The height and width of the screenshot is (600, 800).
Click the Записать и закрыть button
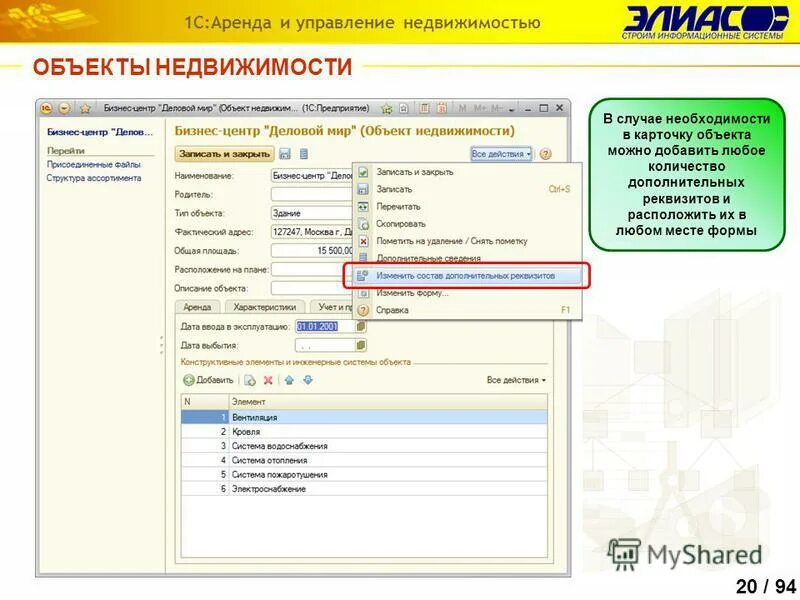coord(224,154)
